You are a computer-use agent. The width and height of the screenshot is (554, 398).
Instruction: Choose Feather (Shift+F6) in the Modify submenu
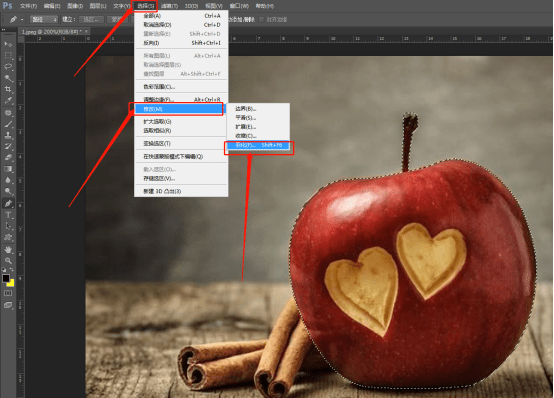click(x=258, y=145)
